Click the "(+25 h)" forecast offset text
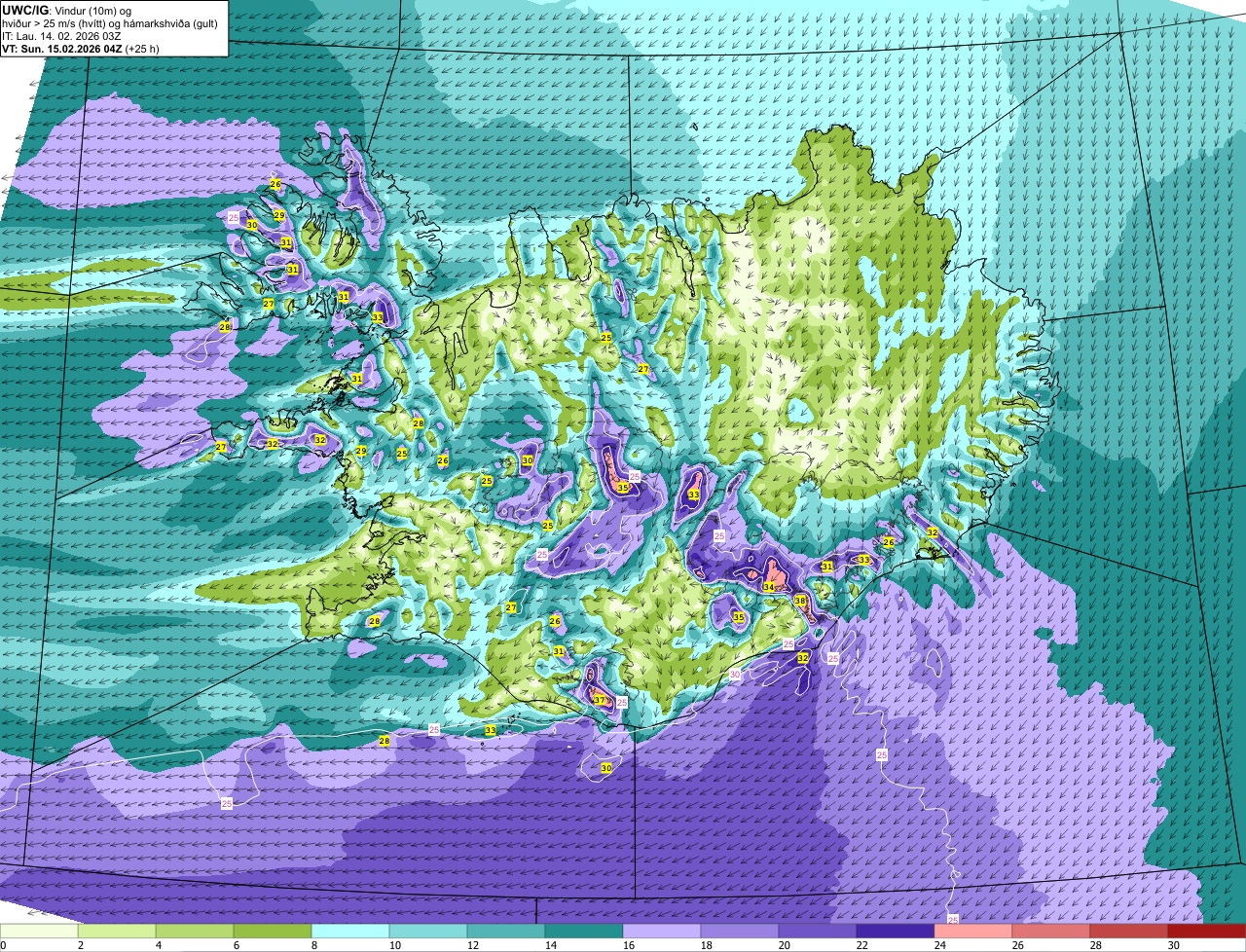This screenshot has height=952, width=1246. [142, 49]
